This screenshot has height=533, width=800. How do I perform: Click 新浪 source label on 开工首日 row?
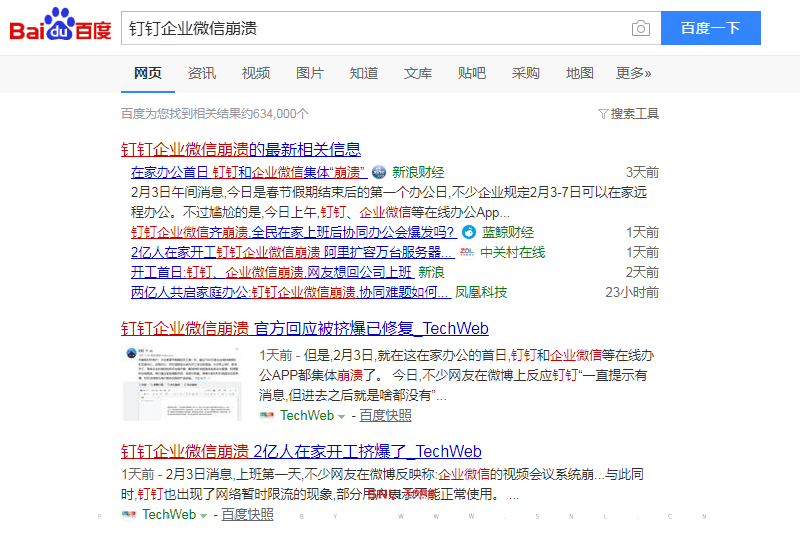431,272
